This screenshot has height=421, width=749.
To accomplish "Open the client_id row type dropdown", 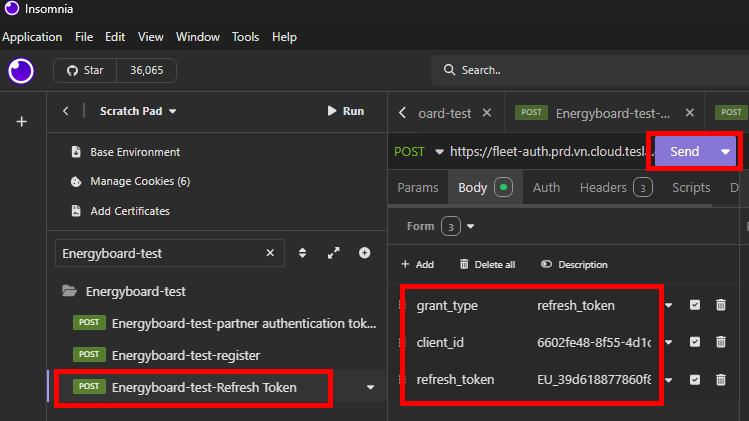I will click(x=669, y=342).
